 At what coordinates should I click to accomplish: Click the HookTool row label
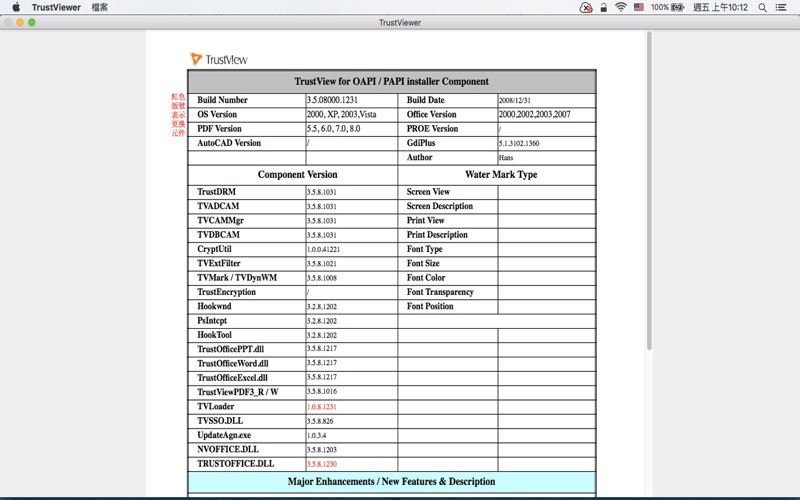pos(214,335)
